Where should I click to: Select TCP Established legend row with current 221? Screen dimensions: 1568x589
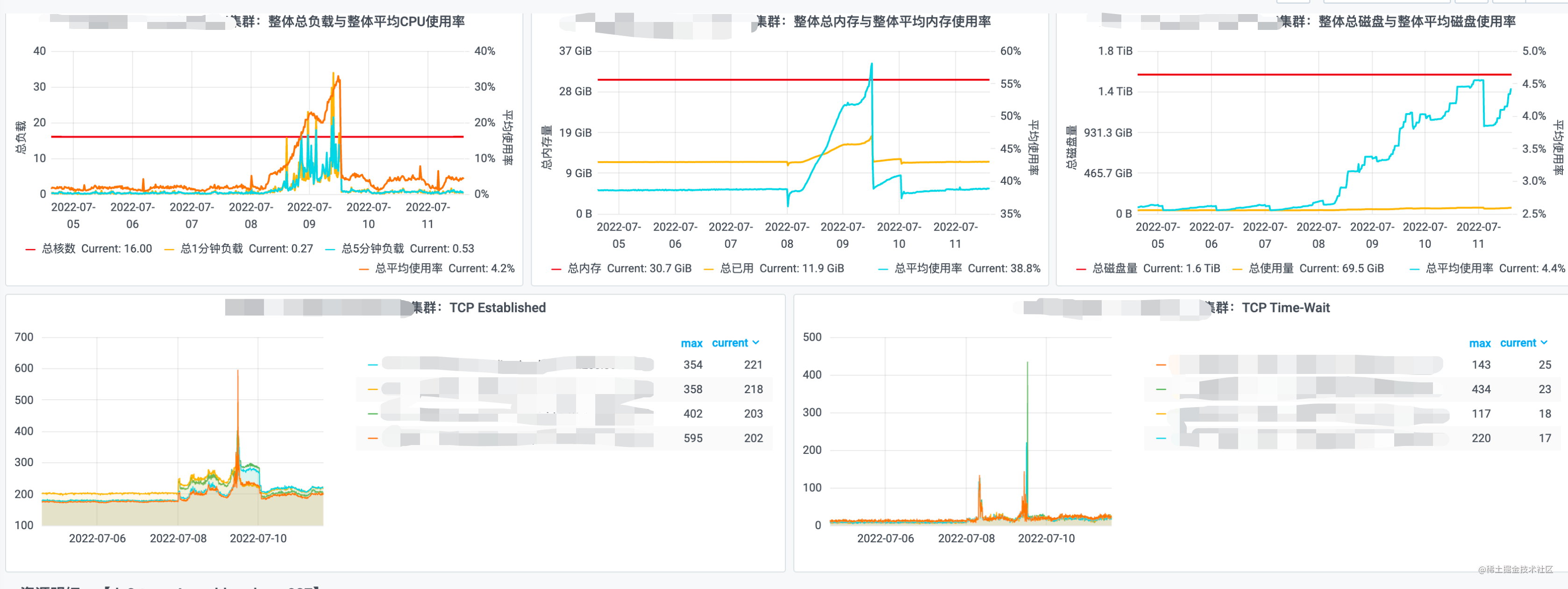pos(564,365)
